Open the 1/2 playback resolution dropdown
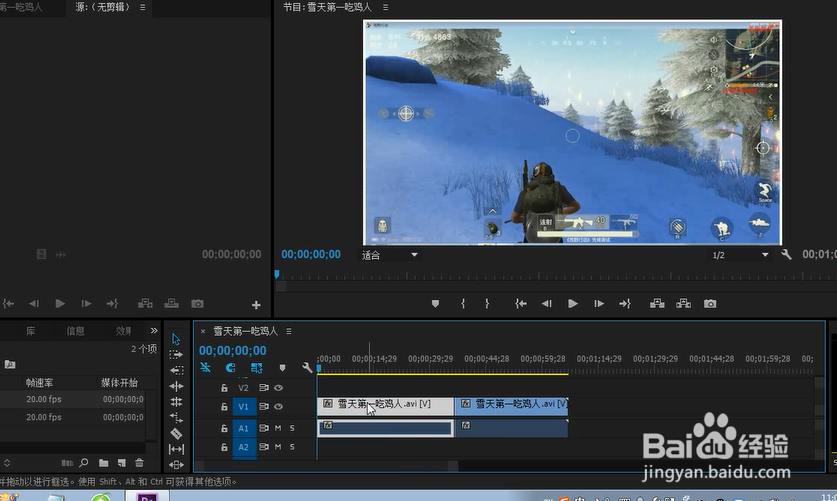 pos(740,255)
